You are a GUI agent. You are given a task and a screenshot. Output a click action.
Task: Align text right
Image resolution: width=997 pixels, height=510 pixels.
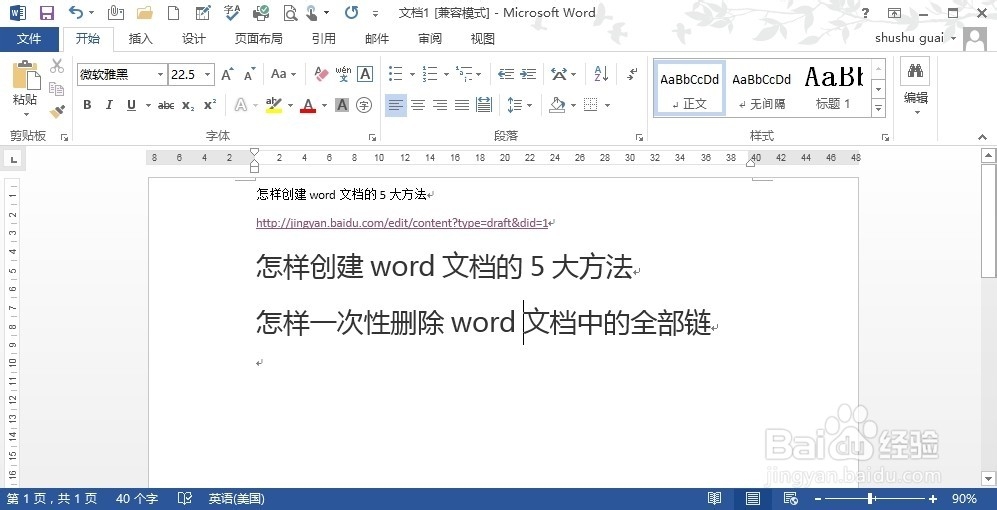click(440, 105)
